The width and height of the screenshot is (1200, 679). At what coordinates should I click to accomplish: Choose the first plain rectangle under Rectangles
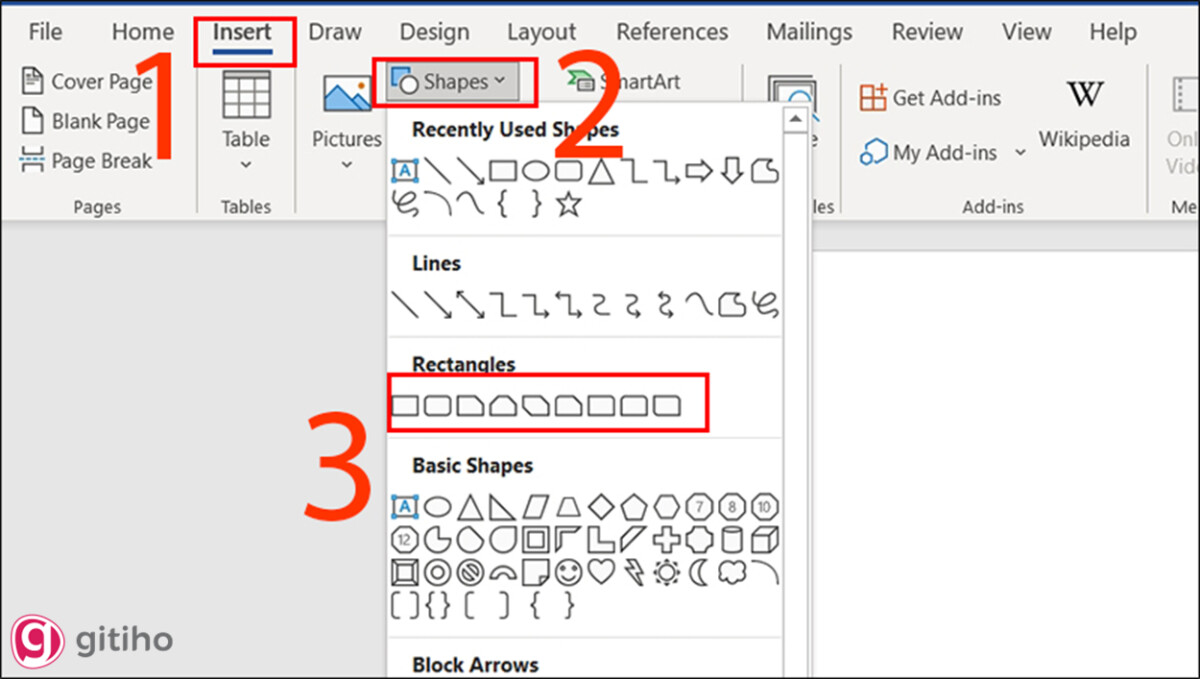coord(404,405)
